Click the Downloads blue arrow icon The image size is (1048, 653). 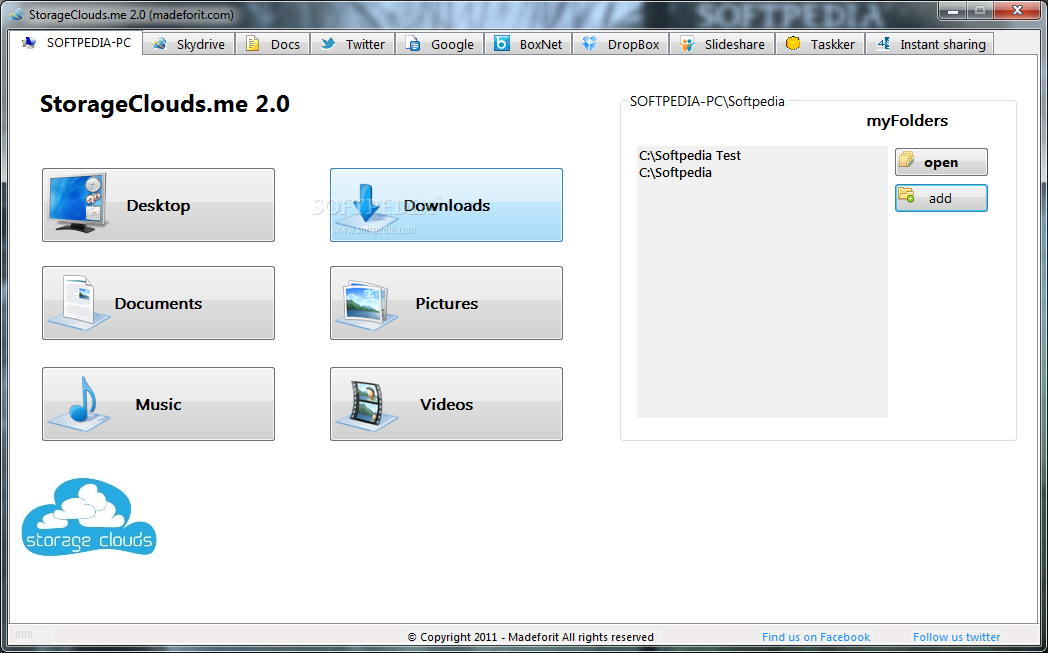coord(366,205)
